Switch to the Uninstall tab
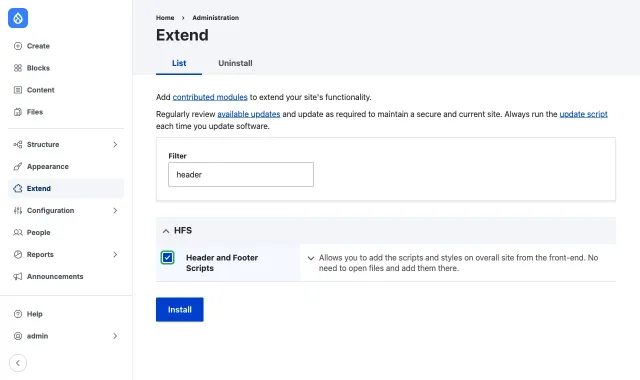Image resolution: width=640 pixels, height=380 pixels. (x=235, y=63)
